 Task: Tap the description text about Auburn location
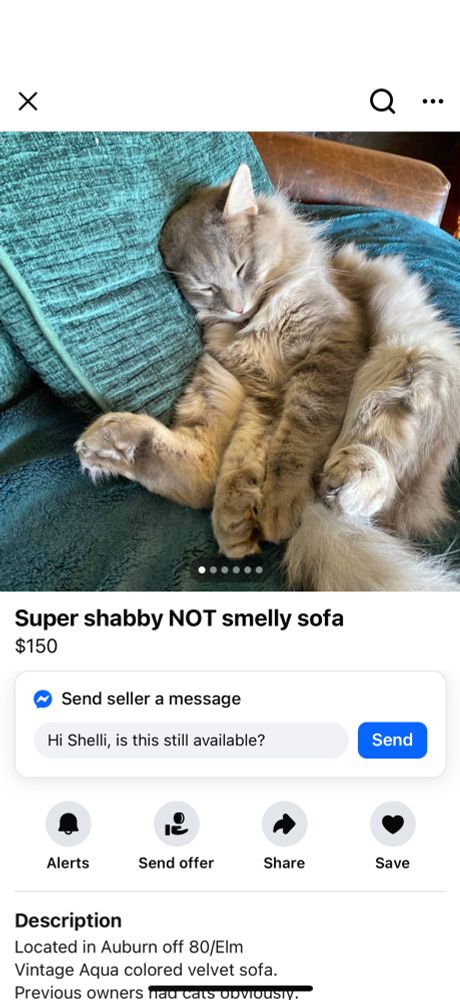pyautogui.click(x=129, y=947)
